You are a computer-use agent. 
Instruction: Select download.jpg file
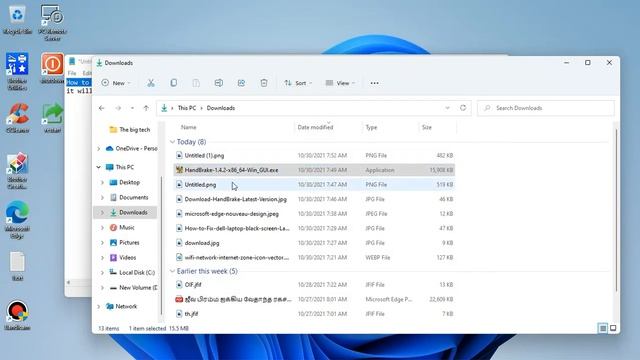click(x=314, y=243)
